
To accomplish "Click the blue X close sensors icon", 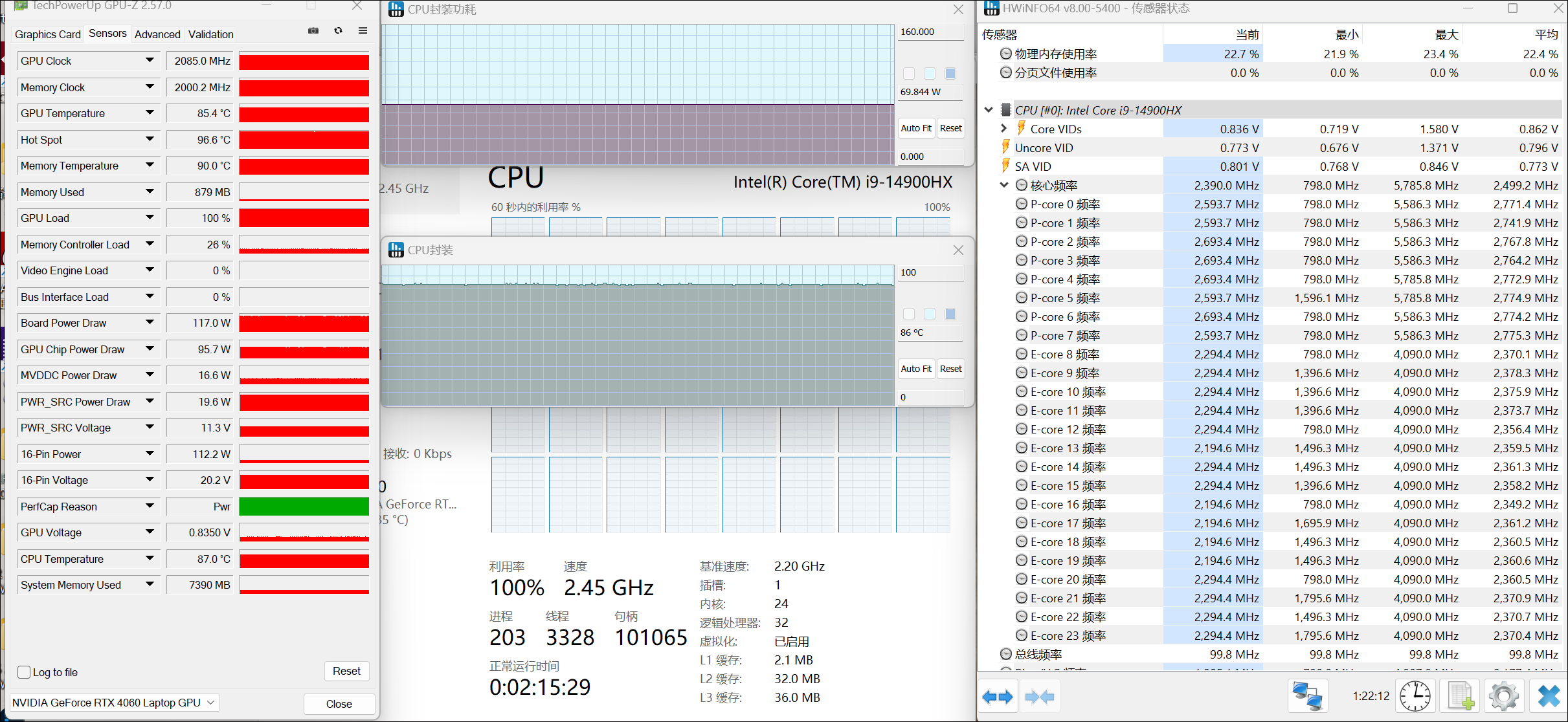I will click(1549, 697).
